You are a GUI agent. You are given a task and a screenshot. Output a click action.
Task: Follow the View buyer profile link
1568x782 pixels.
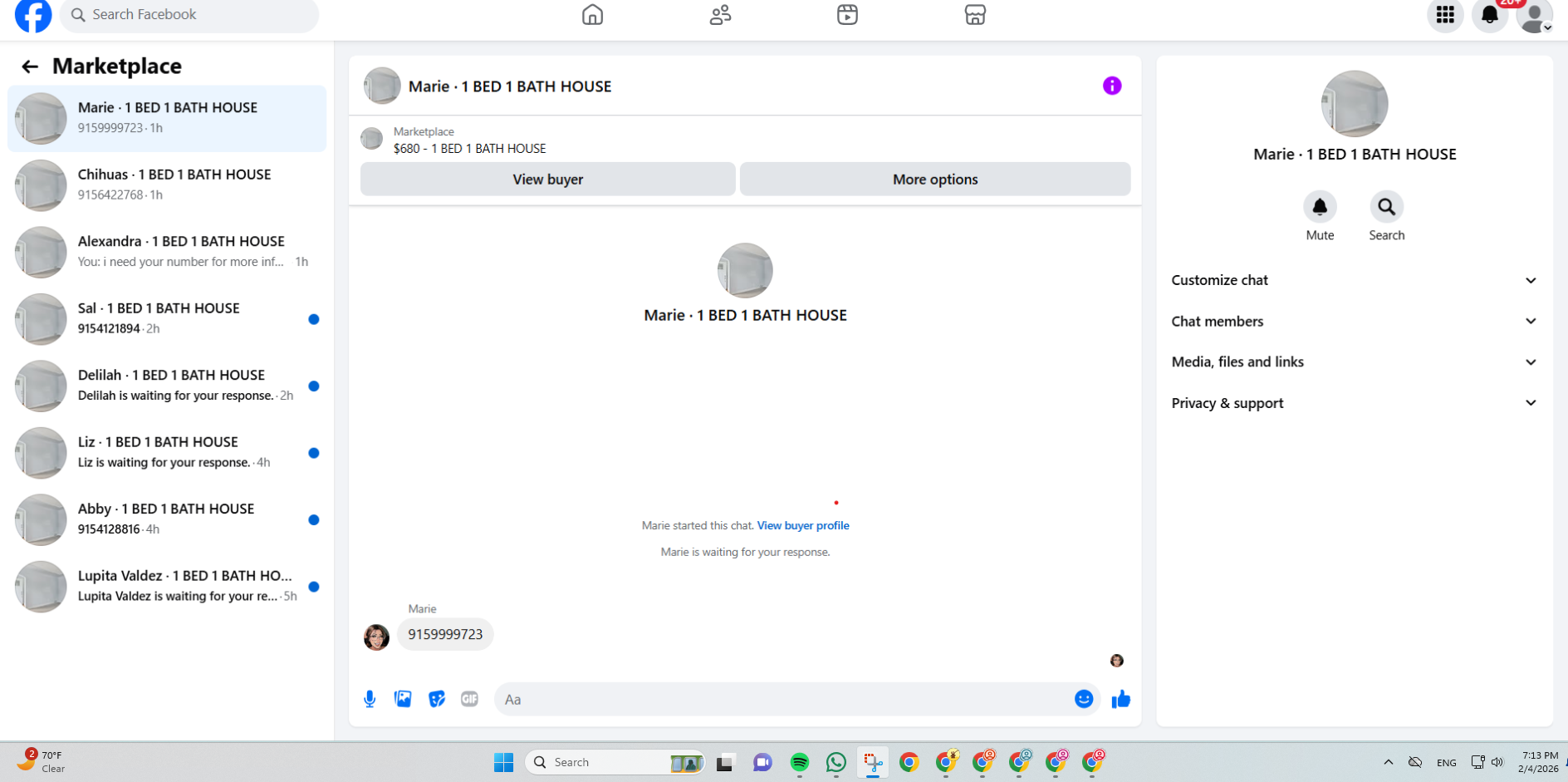pyautogui.click(x=803, y=525)
